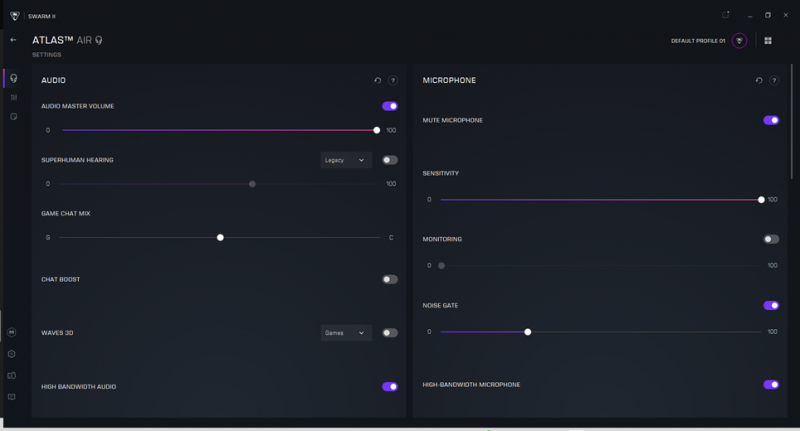800x431 pixels.
Task: Click the back arrow beside ATLAS AIR
Action: click(13, 40)
